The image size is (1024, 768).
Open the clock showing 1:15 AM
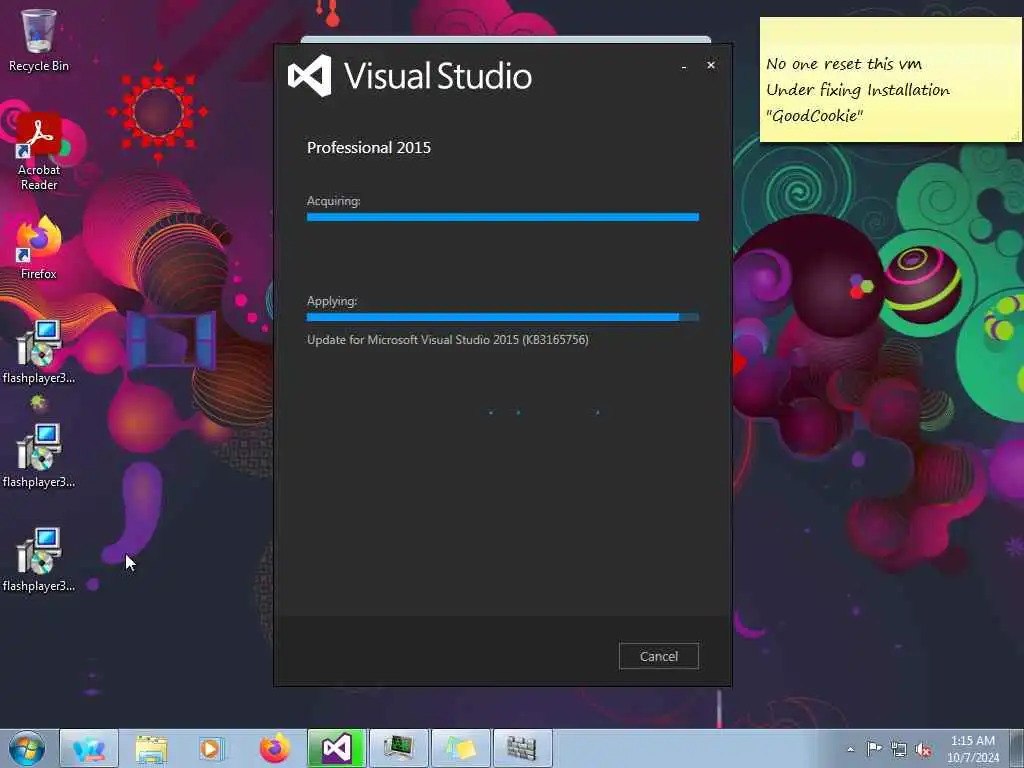click(973, 748)
